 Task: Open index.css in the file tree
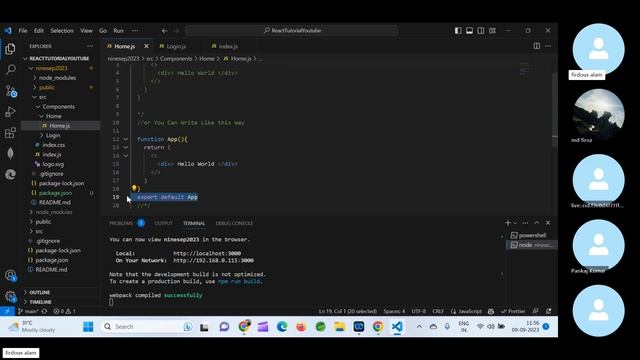[53, 145]
